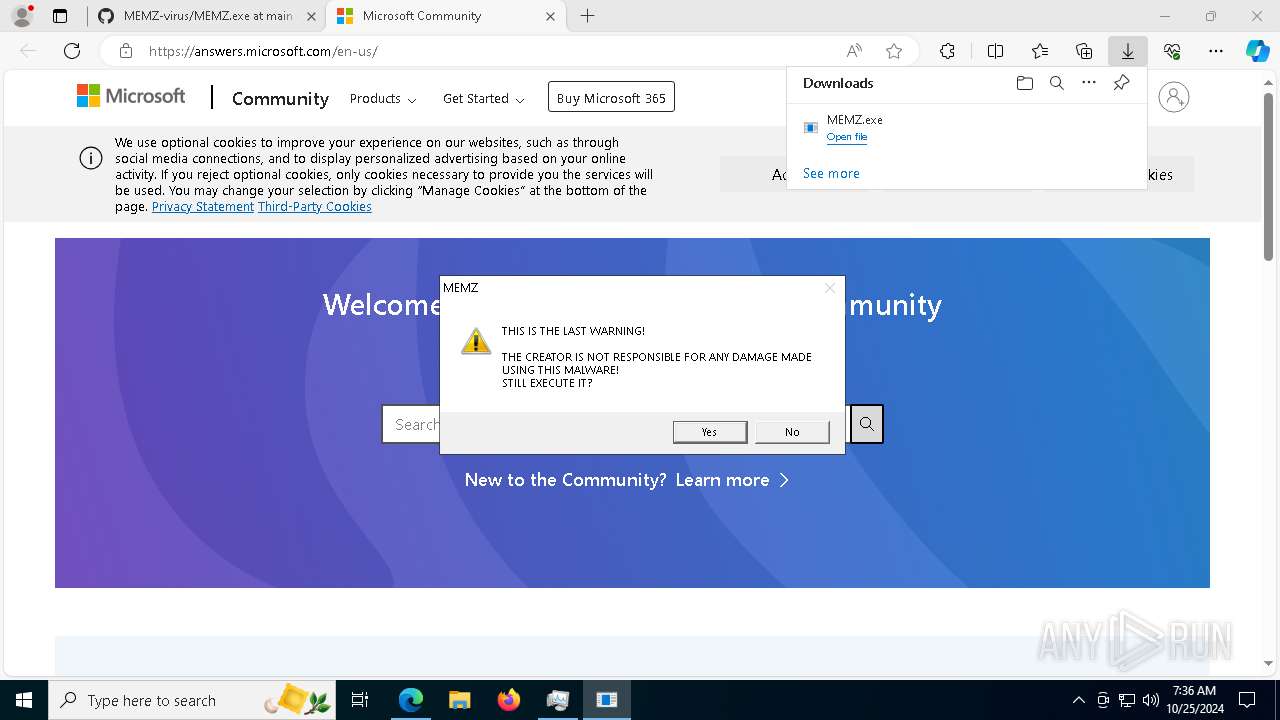This screenshot has height=720, width=1280.
Task: Open the Windows Start menu
Action: click(23, 700)
